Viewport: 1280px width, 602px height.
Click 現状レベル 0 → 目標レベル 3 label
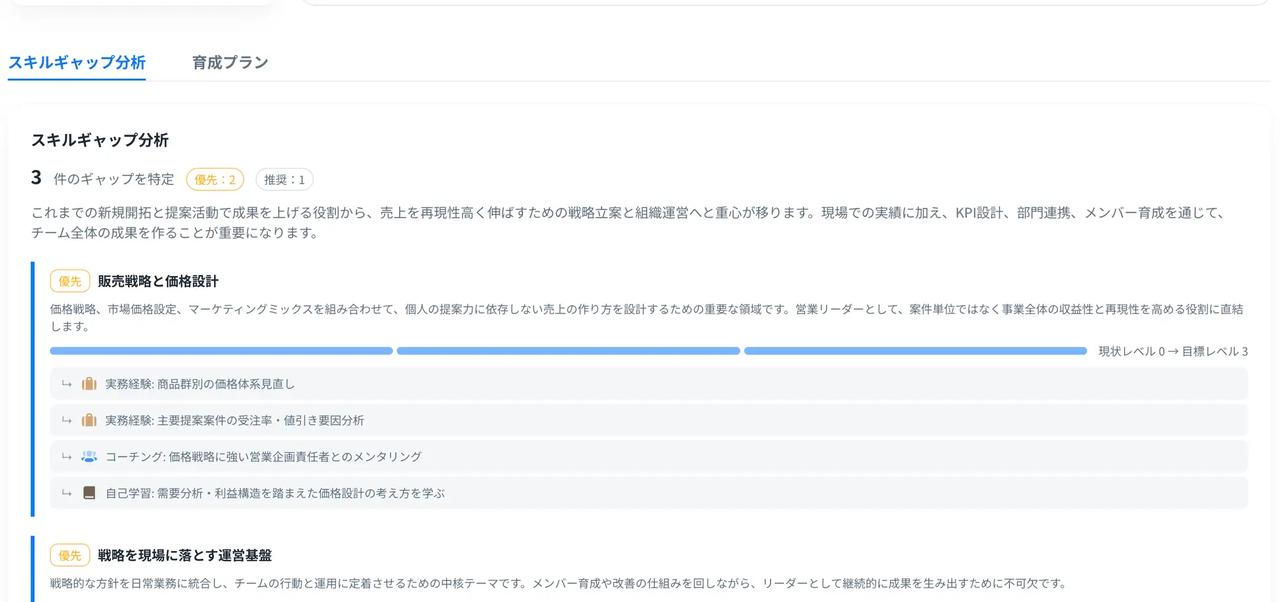point(1173,351)
